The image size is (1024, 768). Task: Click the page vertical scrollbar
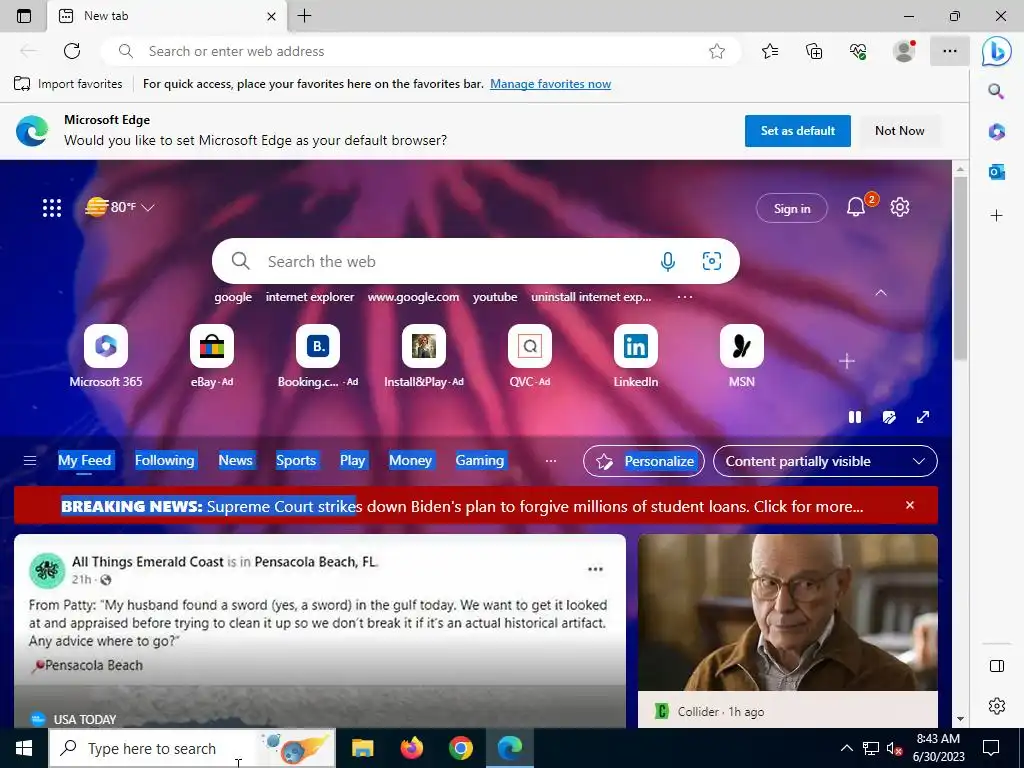coord(960,266)
